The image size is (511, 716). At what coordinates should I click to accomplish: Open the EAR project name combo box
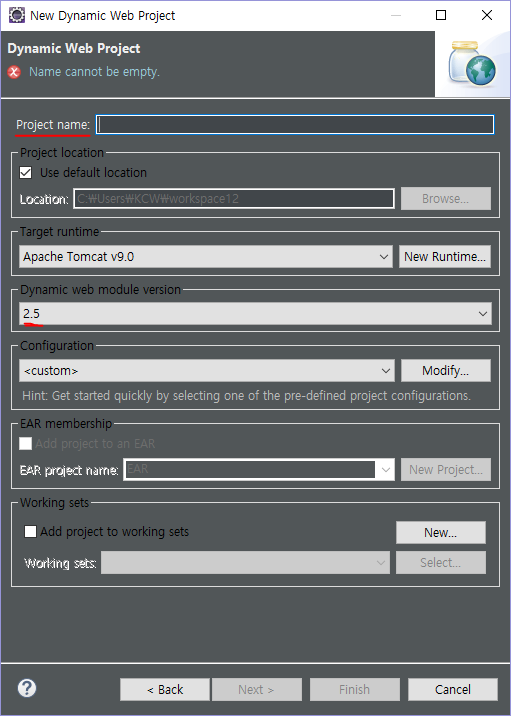click(x=259, y=469)
